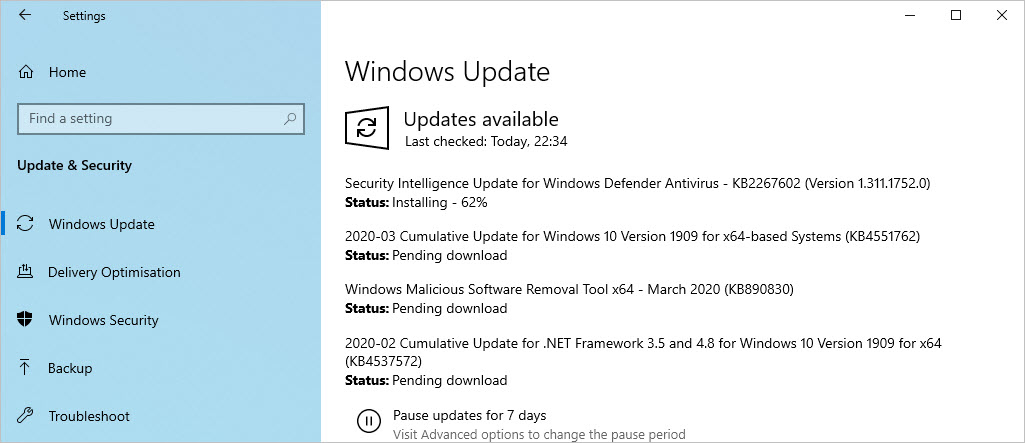Click the large refresh icon beside Updates available
This screenshot has width=1025, height=443.
(x=367, y=128)
